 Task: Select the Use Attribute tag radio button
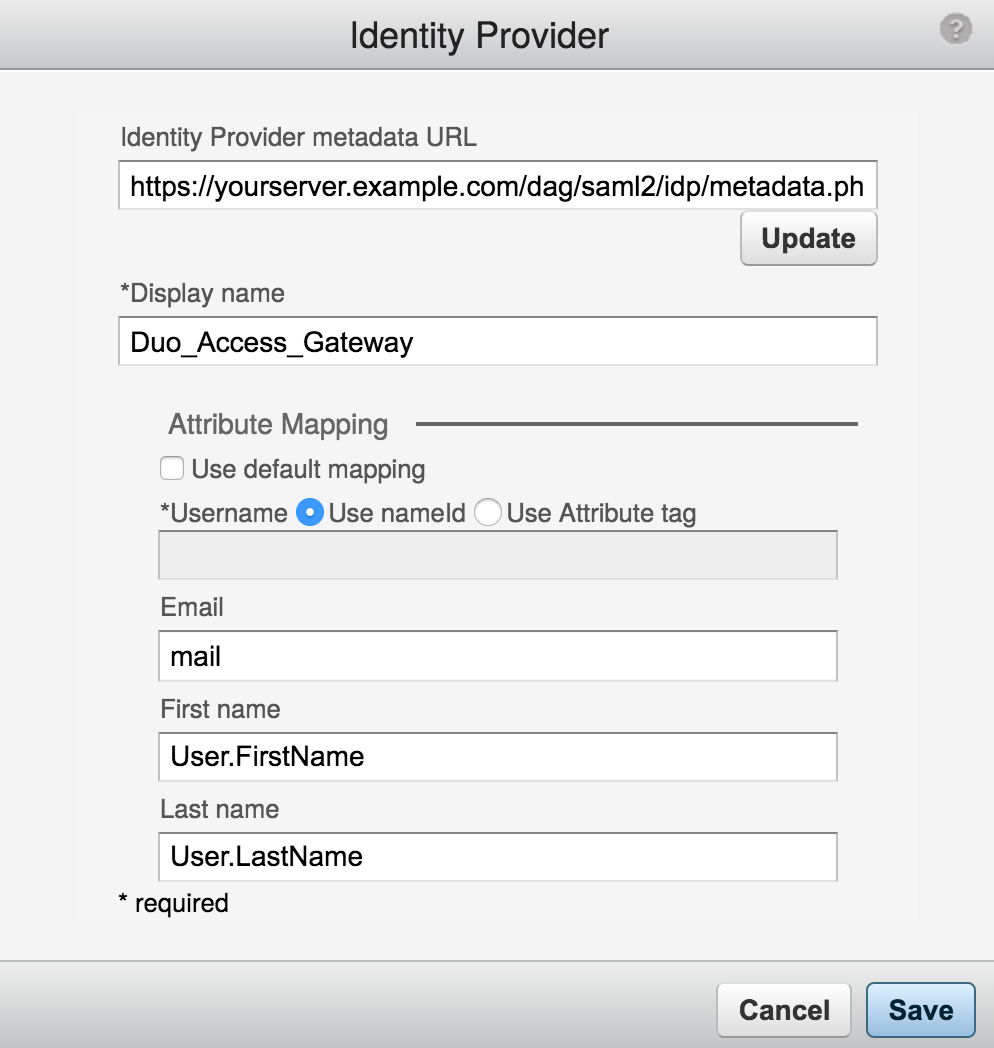click(488, 512)
